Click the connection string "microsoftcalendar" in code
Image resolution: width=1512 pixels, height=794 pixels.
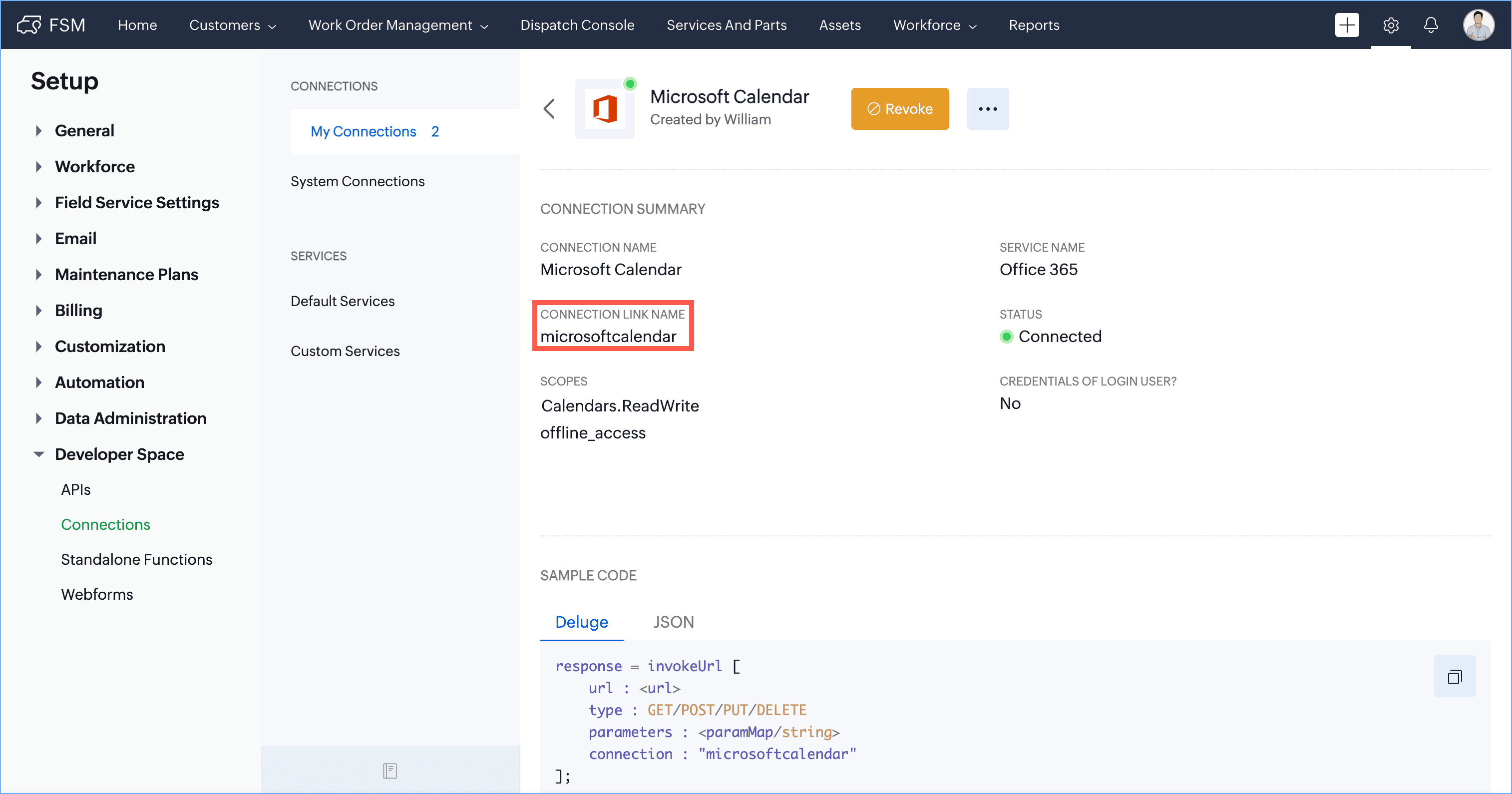(776, 754)
